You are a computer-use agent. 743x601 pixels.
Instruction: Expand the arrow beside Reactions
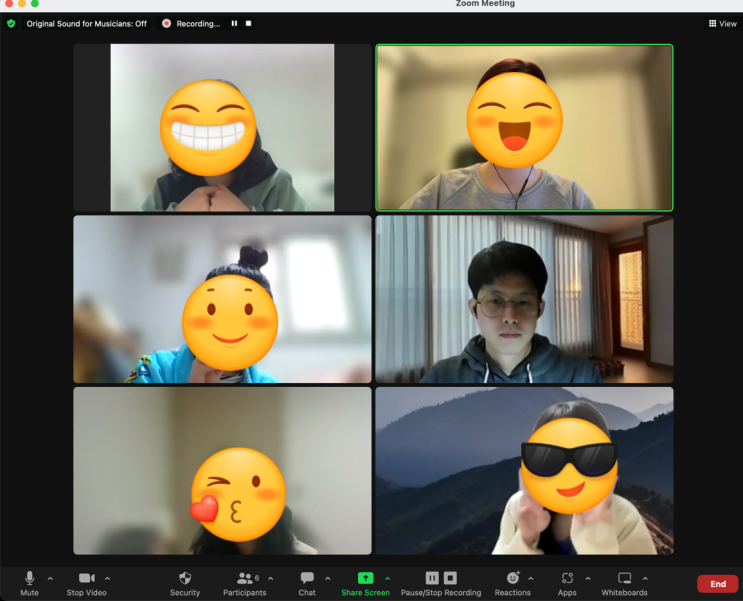pyautogui.click(x=531, y=578)
